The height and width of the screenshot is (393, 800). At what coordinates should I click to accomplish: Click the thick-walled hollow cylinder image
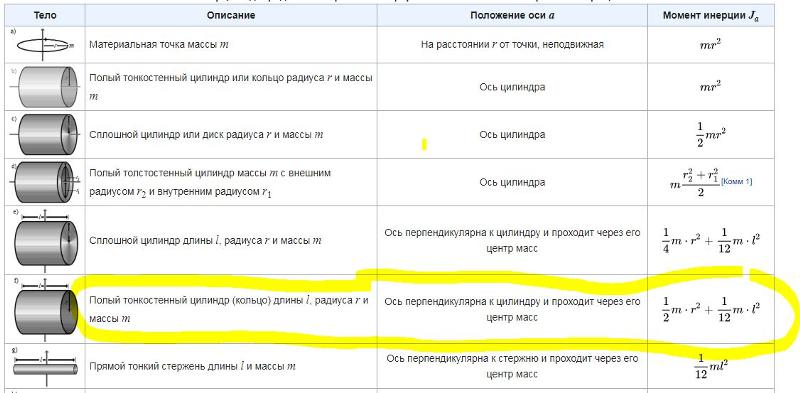coord(47,182)
